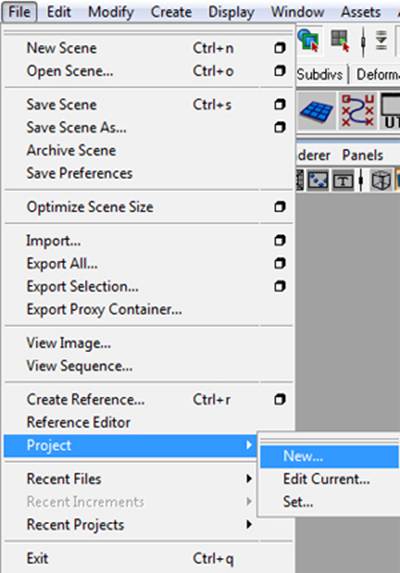The image size is (400, 573).
Task: Switch to the Subdivs shelf tab
Action: (319, 75)
